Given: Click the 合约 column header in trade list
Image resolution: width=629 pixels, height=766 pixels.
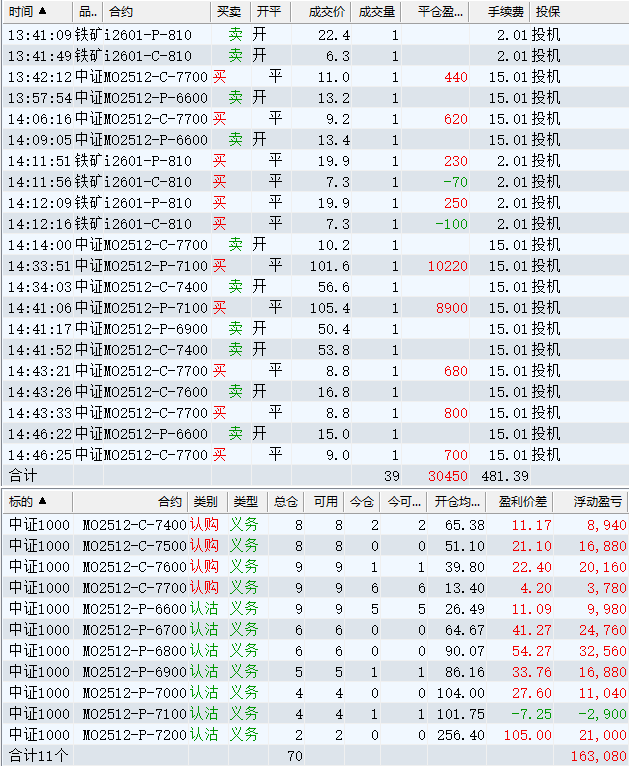Looking at the screenshot, I should 157,11.
